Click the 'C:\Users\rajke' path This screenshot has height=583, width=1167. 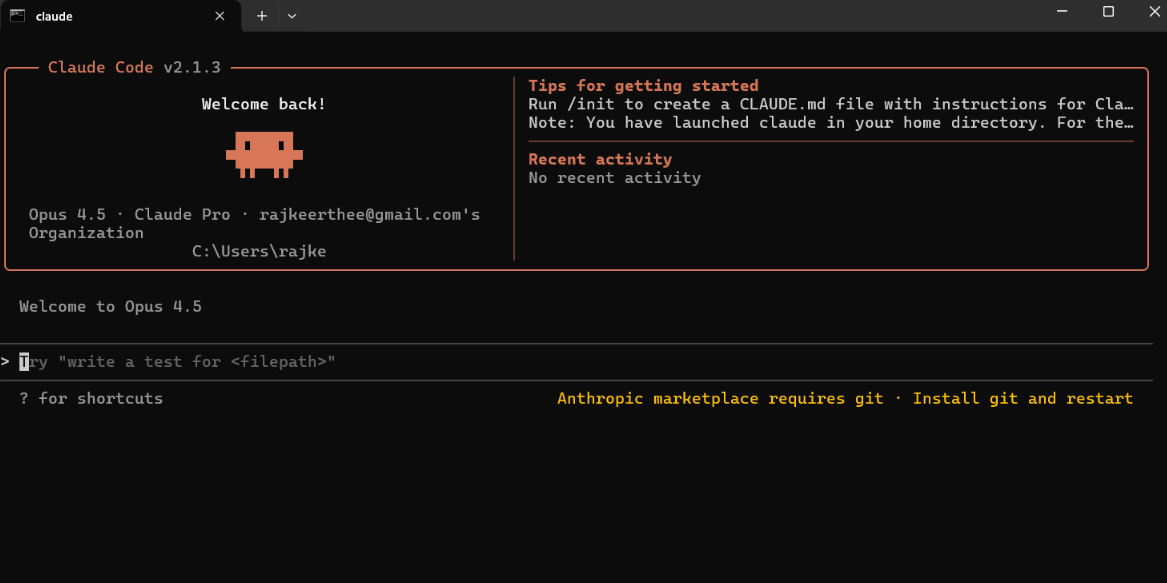pyautogui.click(x=259, y=252)
